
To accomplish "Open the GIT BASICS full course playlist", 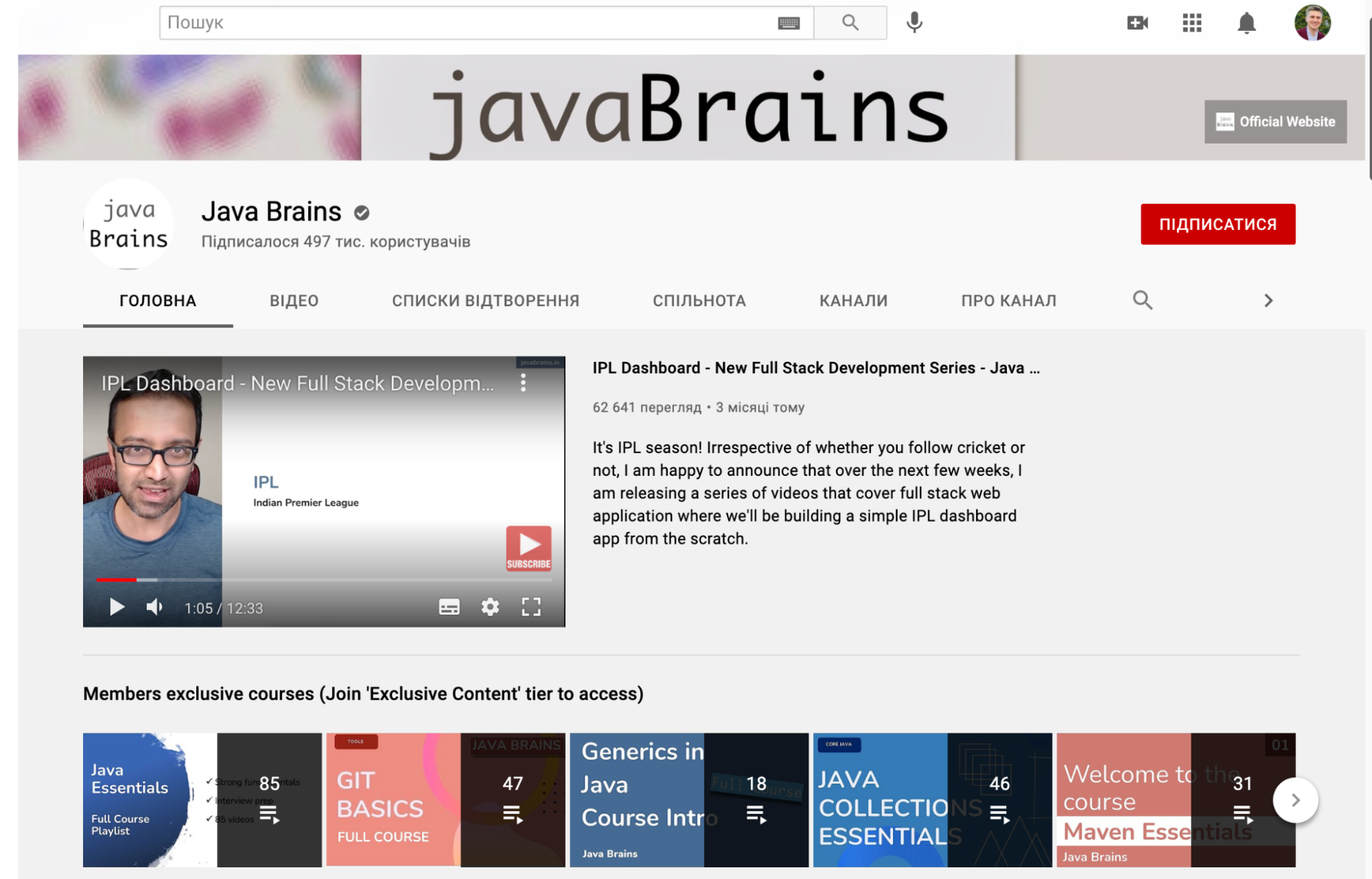I will click(445, 799).
